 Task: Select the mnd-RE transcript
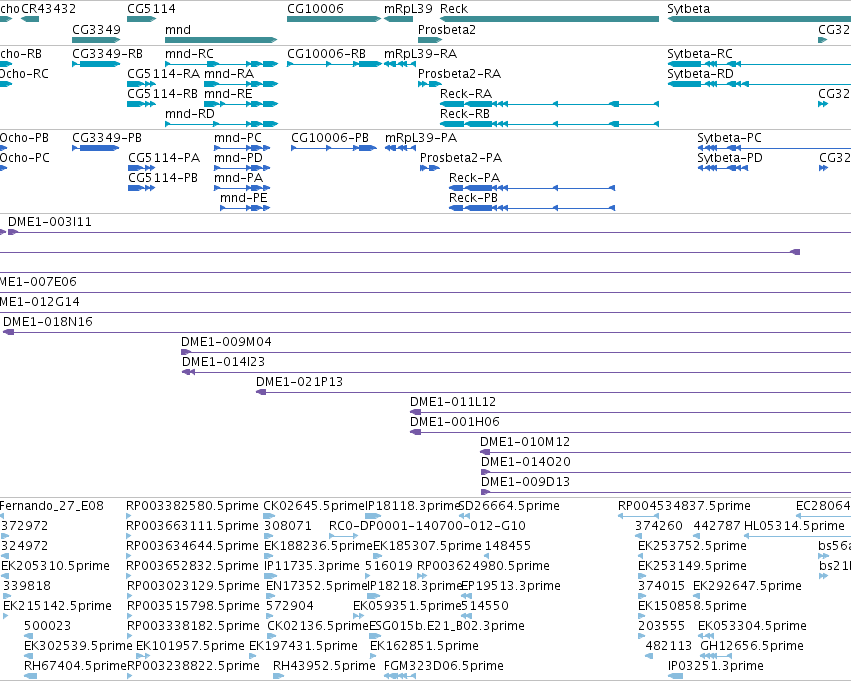[x=241, y=104]
